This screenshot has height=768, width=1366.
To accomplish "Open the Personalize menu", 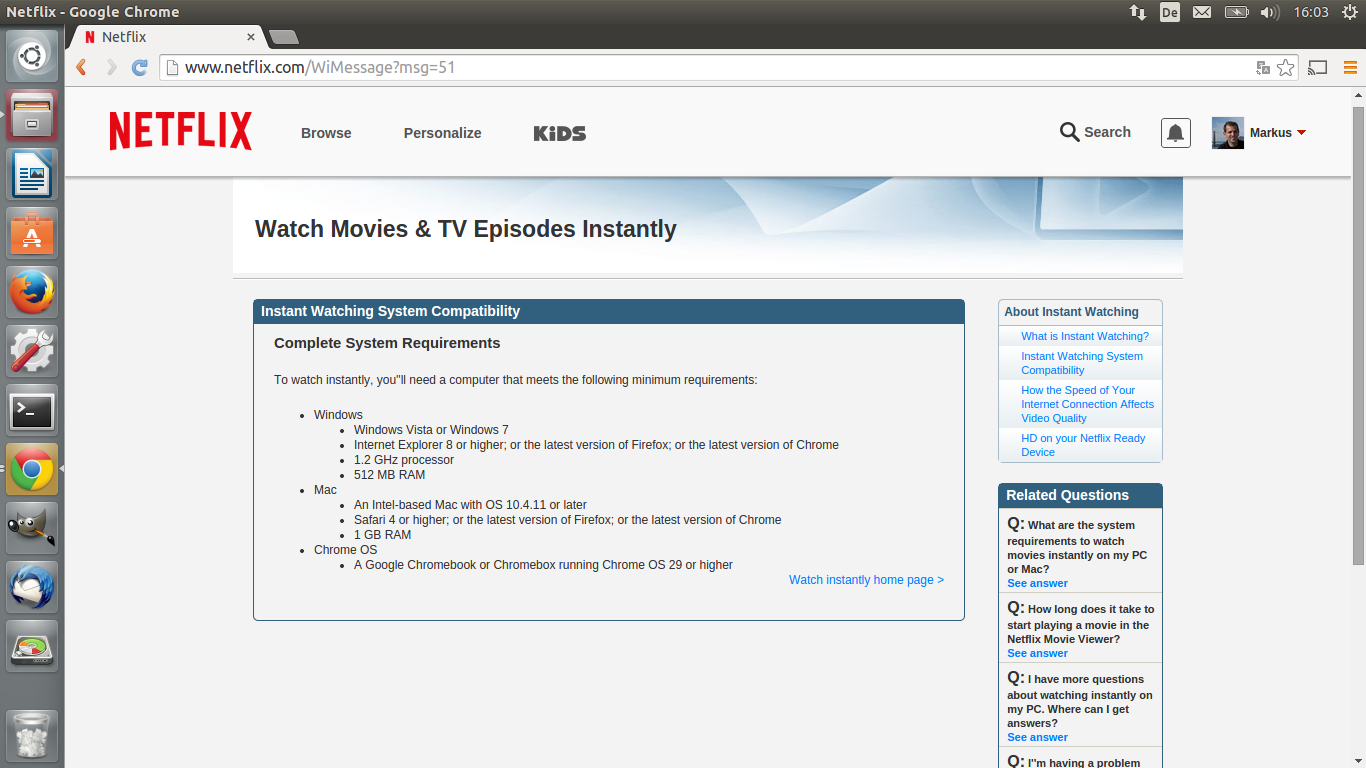I will tap(442, 133).
